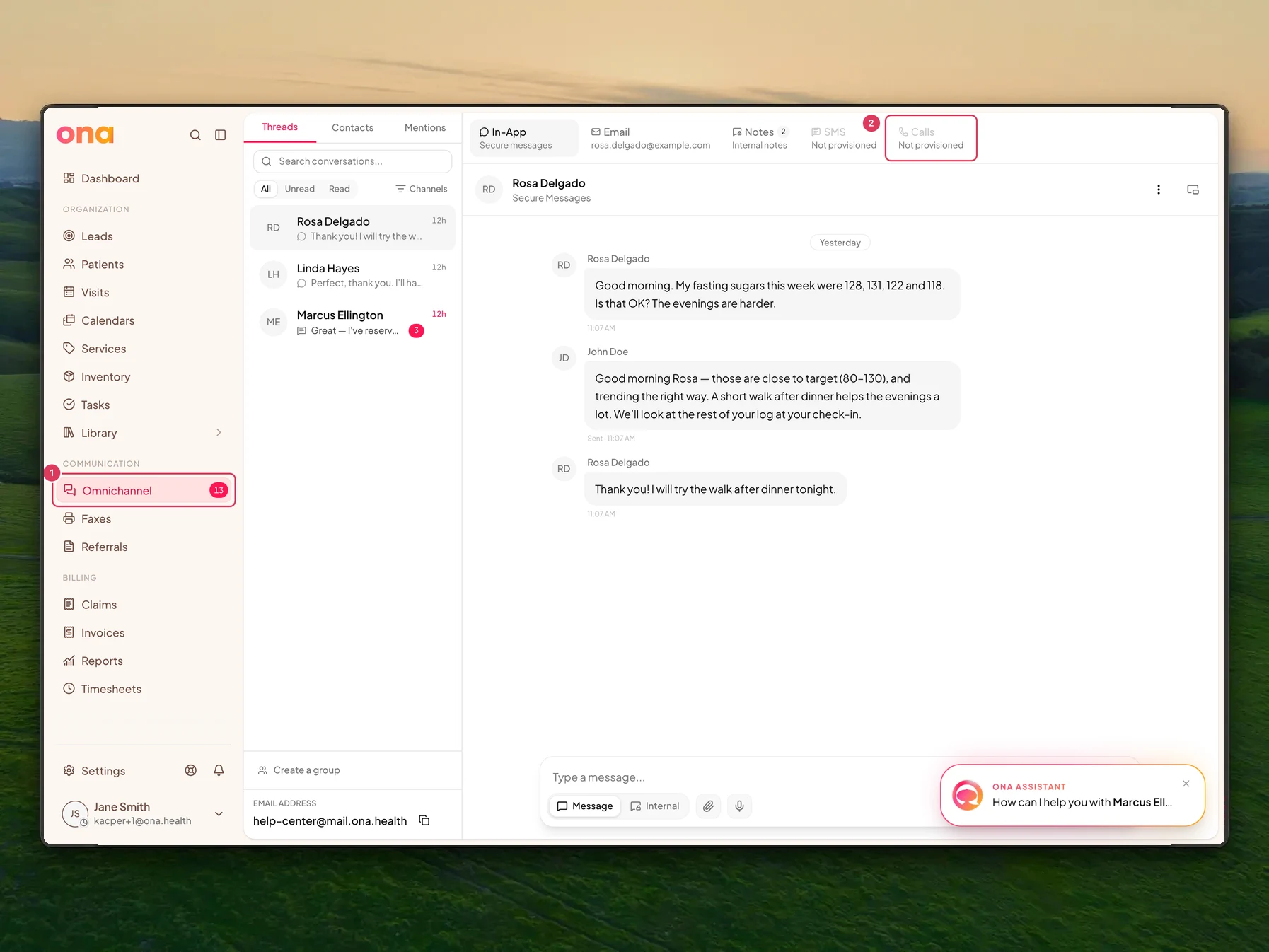Click Create a group

tap(299, 770)
